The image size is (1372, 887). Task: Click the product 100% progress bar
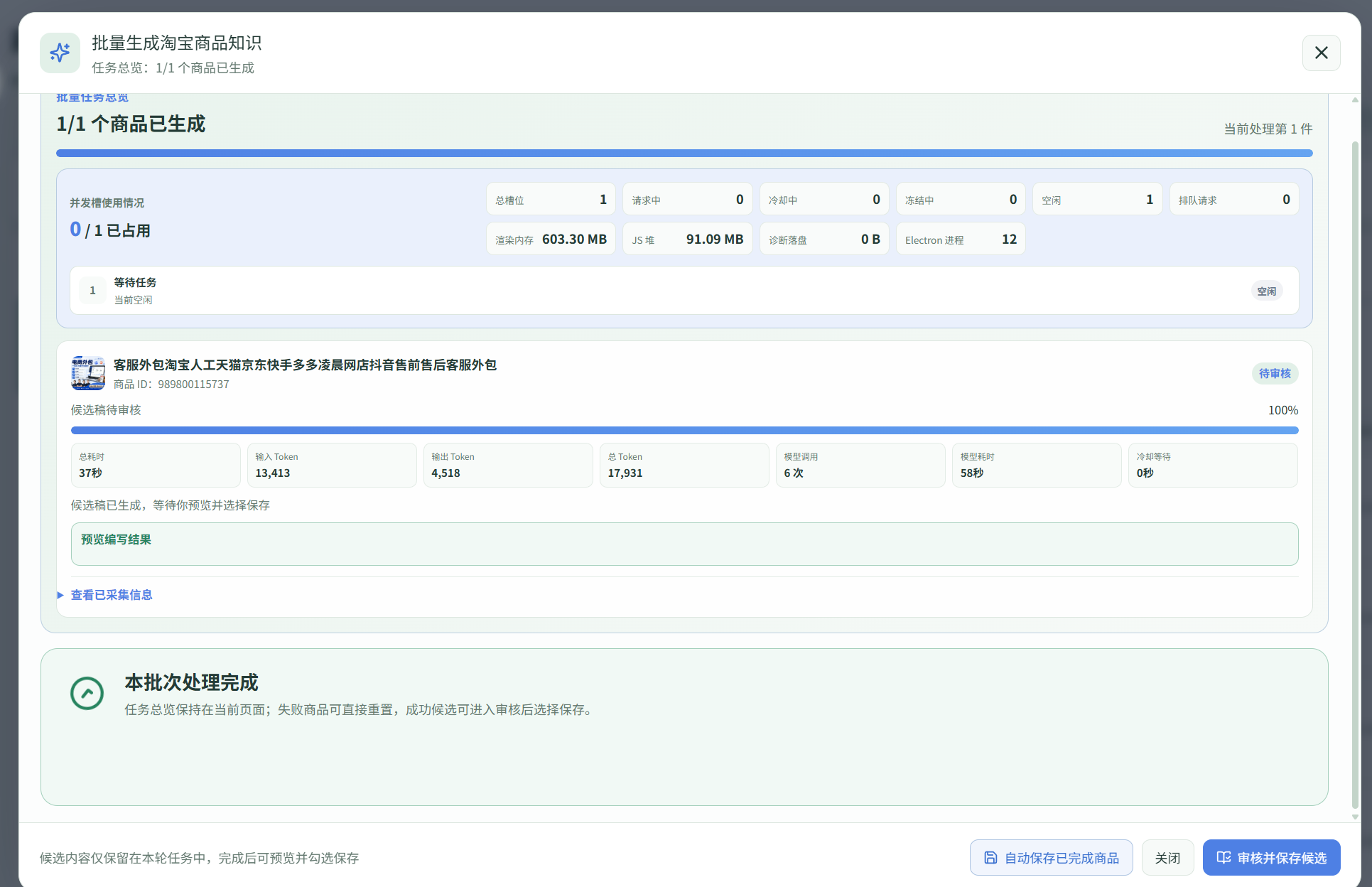tap(684, 430)
